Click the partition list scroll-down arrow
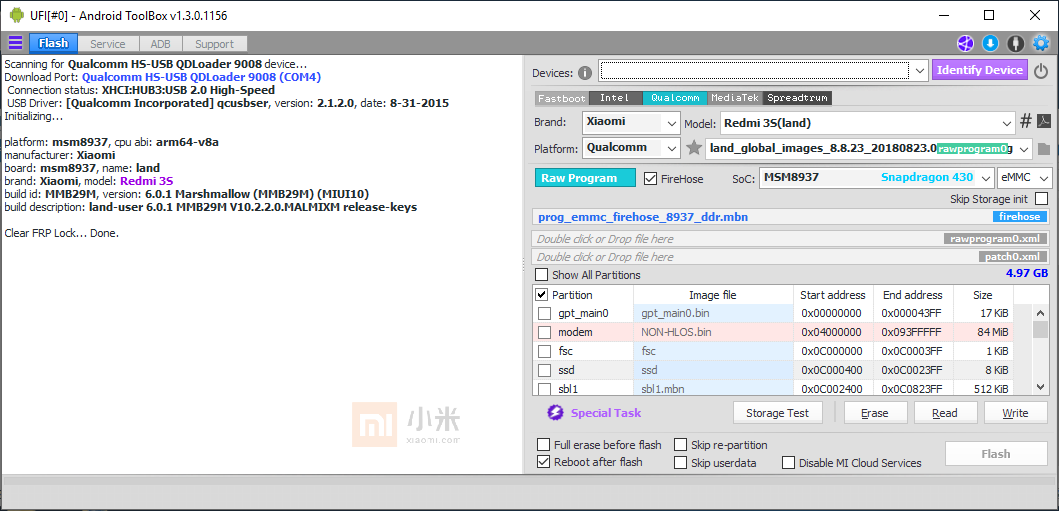 coord(1041,387)
